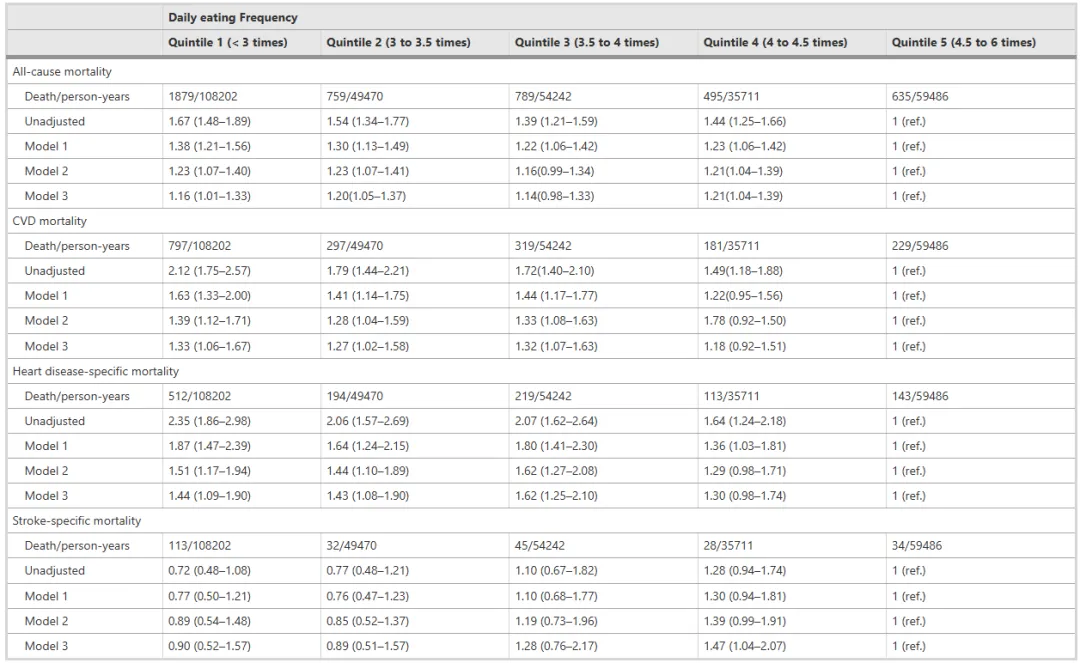Select the 'Quintile 1 (< 3 times)' column header
Viewport: 1080px width, 663px height.
point(242,42)
